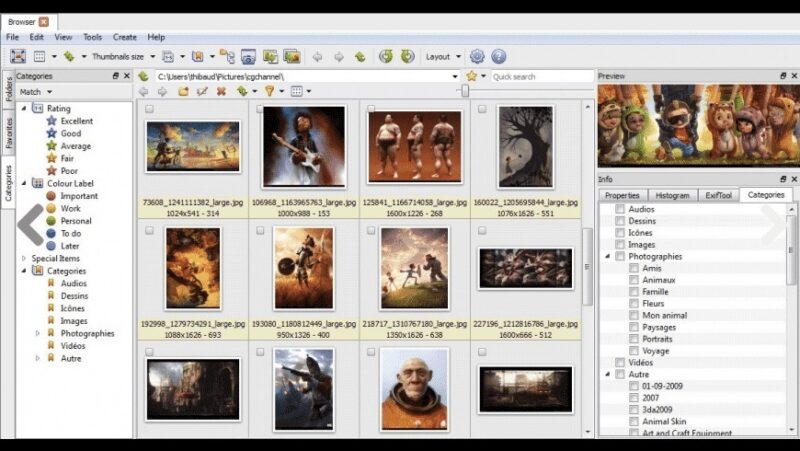Click the blue Help question mark icon
Image resolution: width=800 pixels, height=451 pixels.
coord(498,57)
